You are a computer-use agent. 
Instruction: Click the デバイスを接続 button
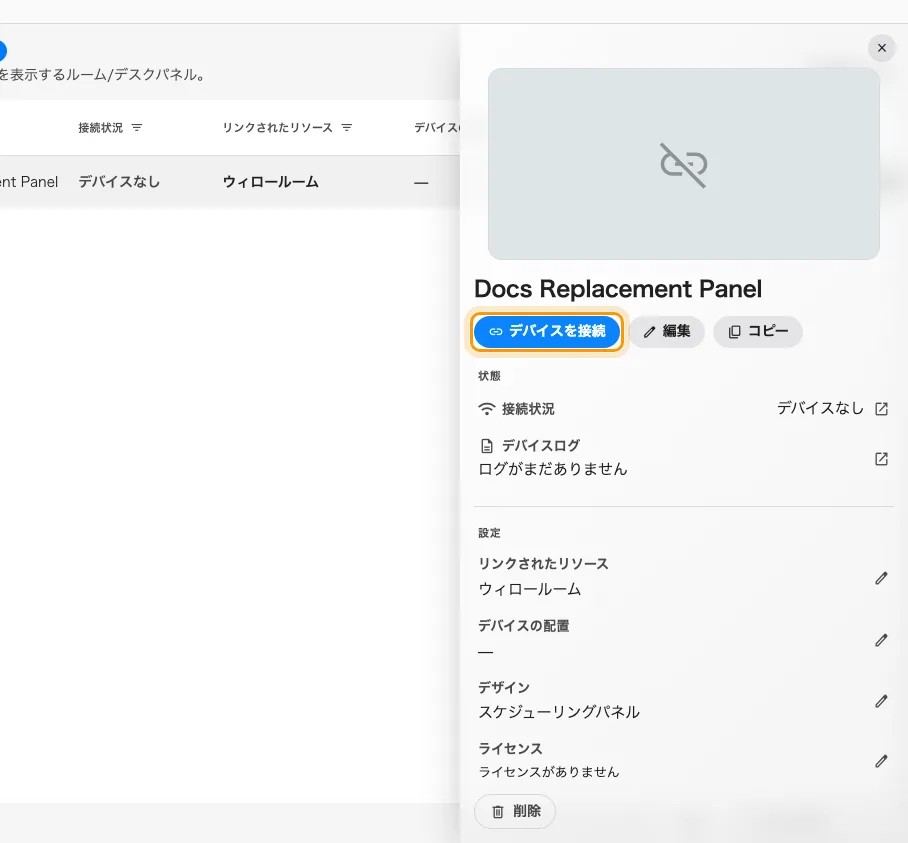547,331
